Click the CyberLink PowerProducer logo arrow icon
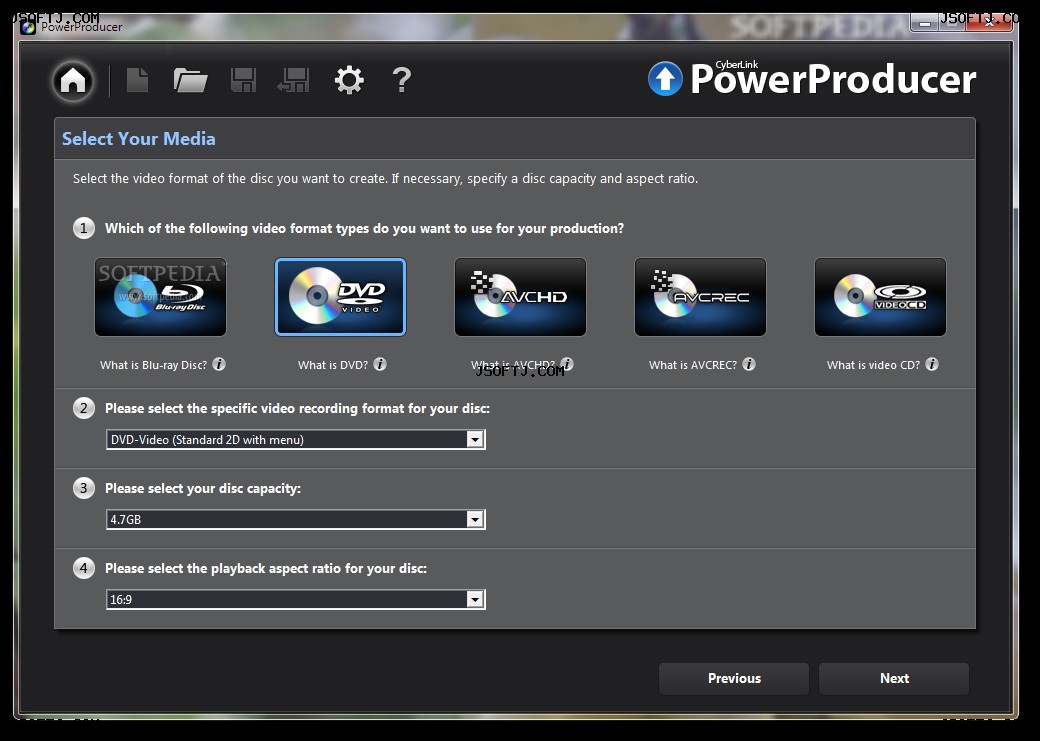 tap(665, 79)
